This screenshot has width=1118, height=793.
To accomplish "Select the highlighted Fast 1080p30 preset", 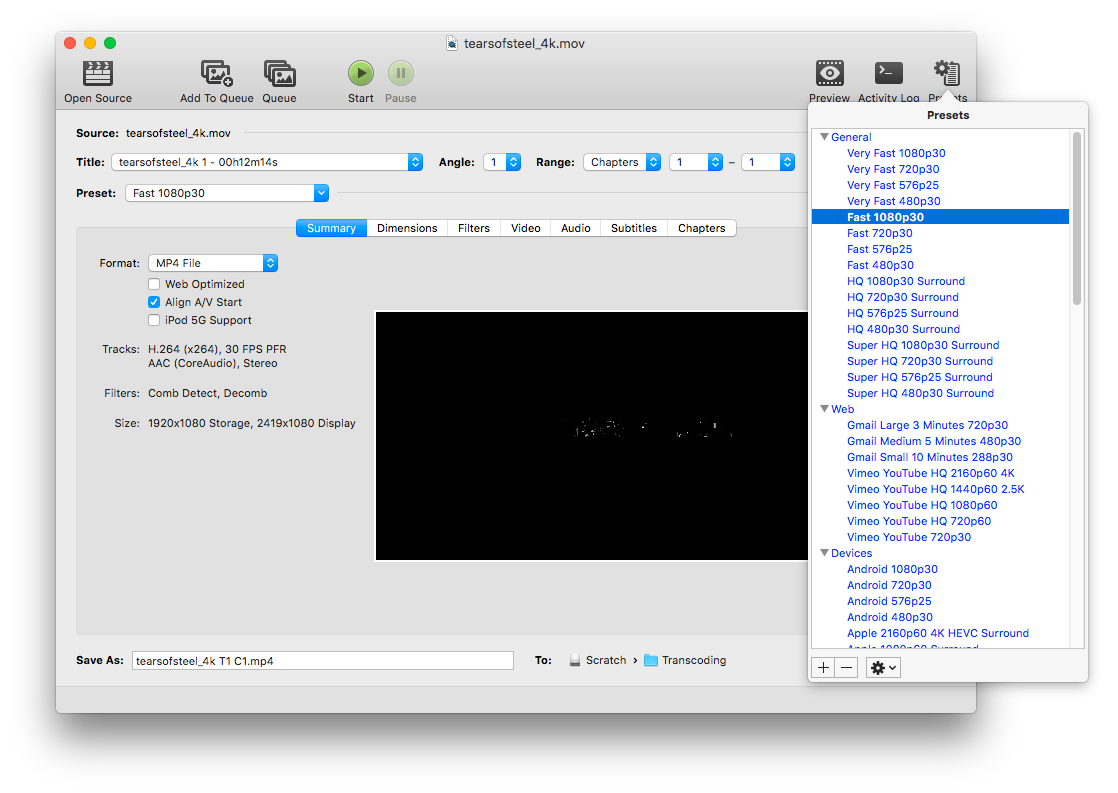I will click(940, 218).
